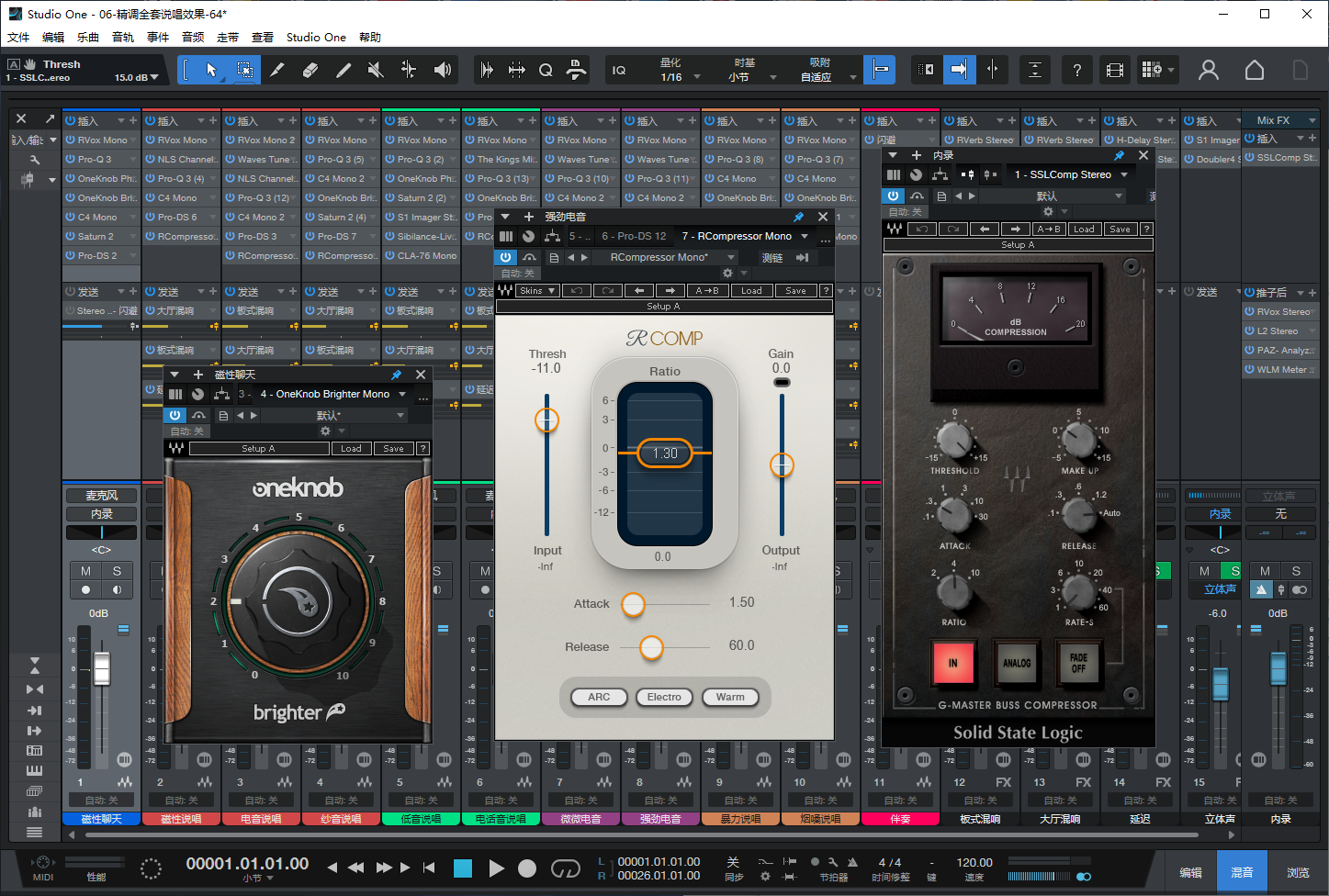Select the Range tool
This screenshot has width=1329, height=896.
click(x=245, y=70)
